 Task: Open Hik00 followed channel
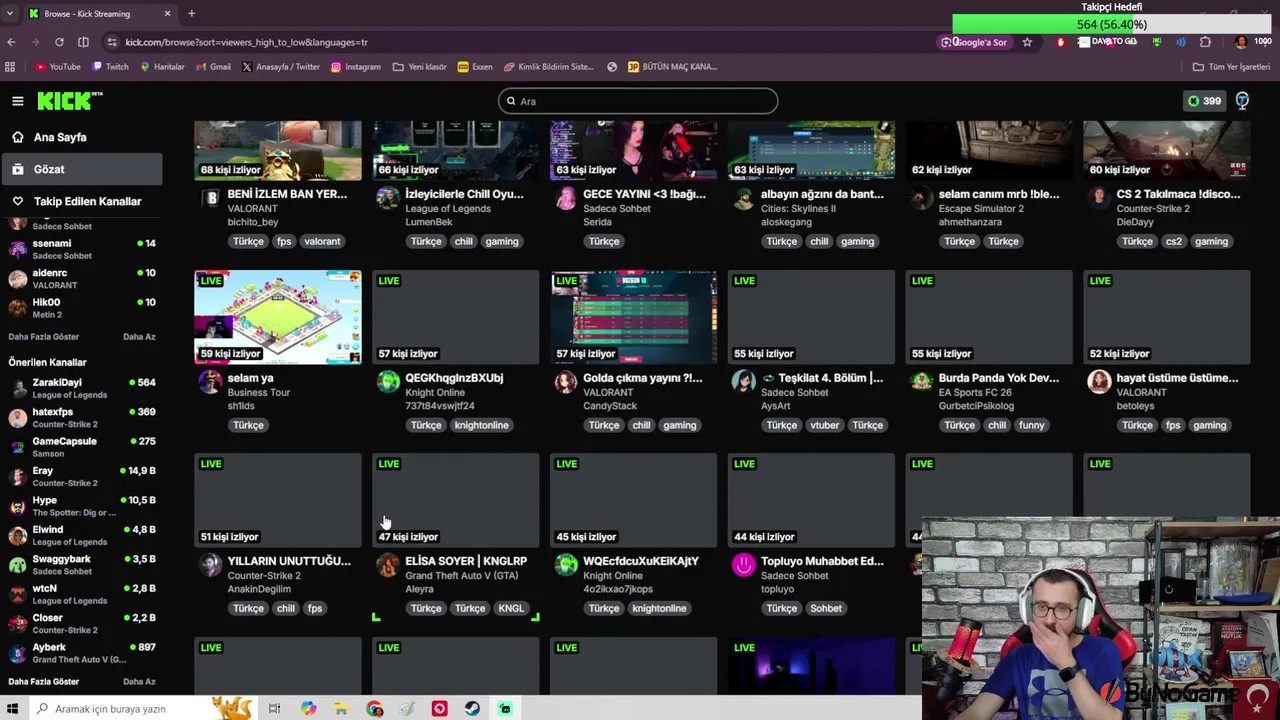coord(82,307)
